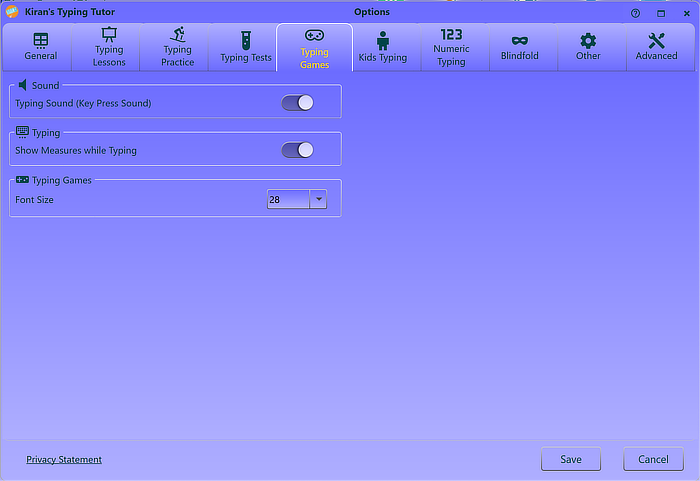Viewport: 700px width, 481px height.
Task: Click the Other gear icon
Action: tap(588, 41)
